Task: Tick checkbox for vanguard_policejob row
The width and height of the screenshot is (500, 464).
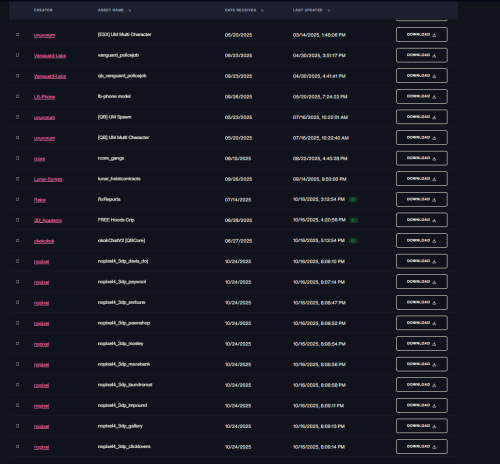Action: [18, 55]
